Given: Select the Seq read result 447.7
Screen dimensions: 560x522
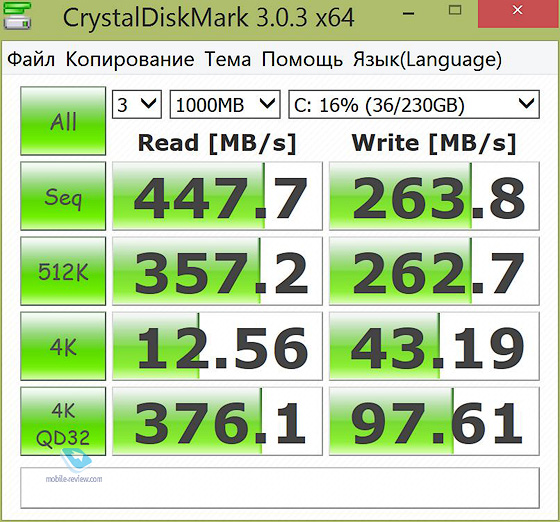Looking at the screenshot, I should point(218,196).
